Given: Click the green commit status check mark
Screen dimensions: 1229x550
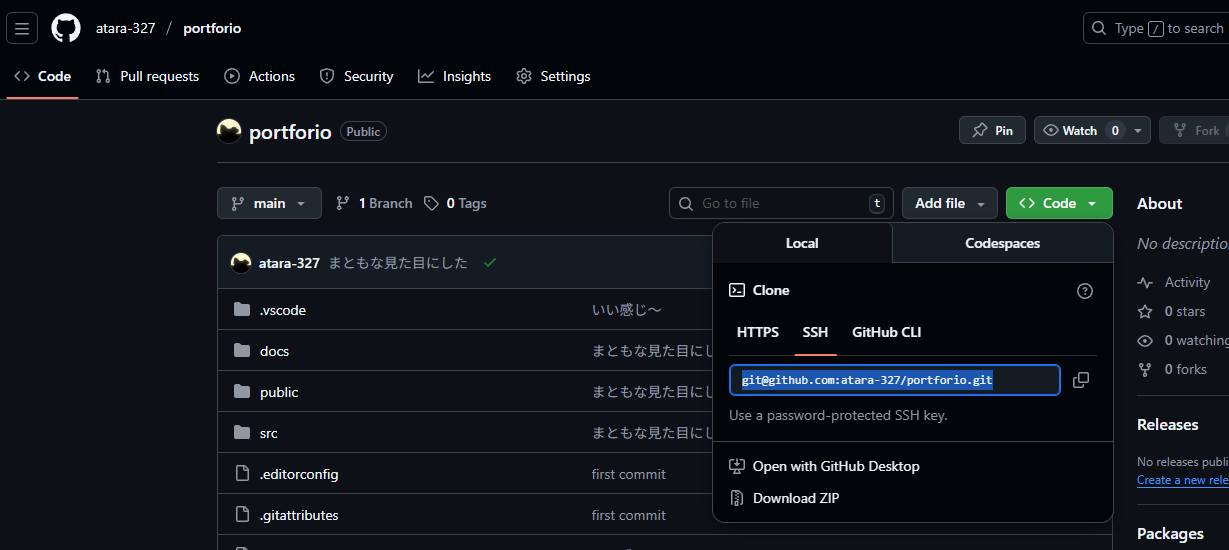Looking at the screenshot, I should tap(490, 263).
